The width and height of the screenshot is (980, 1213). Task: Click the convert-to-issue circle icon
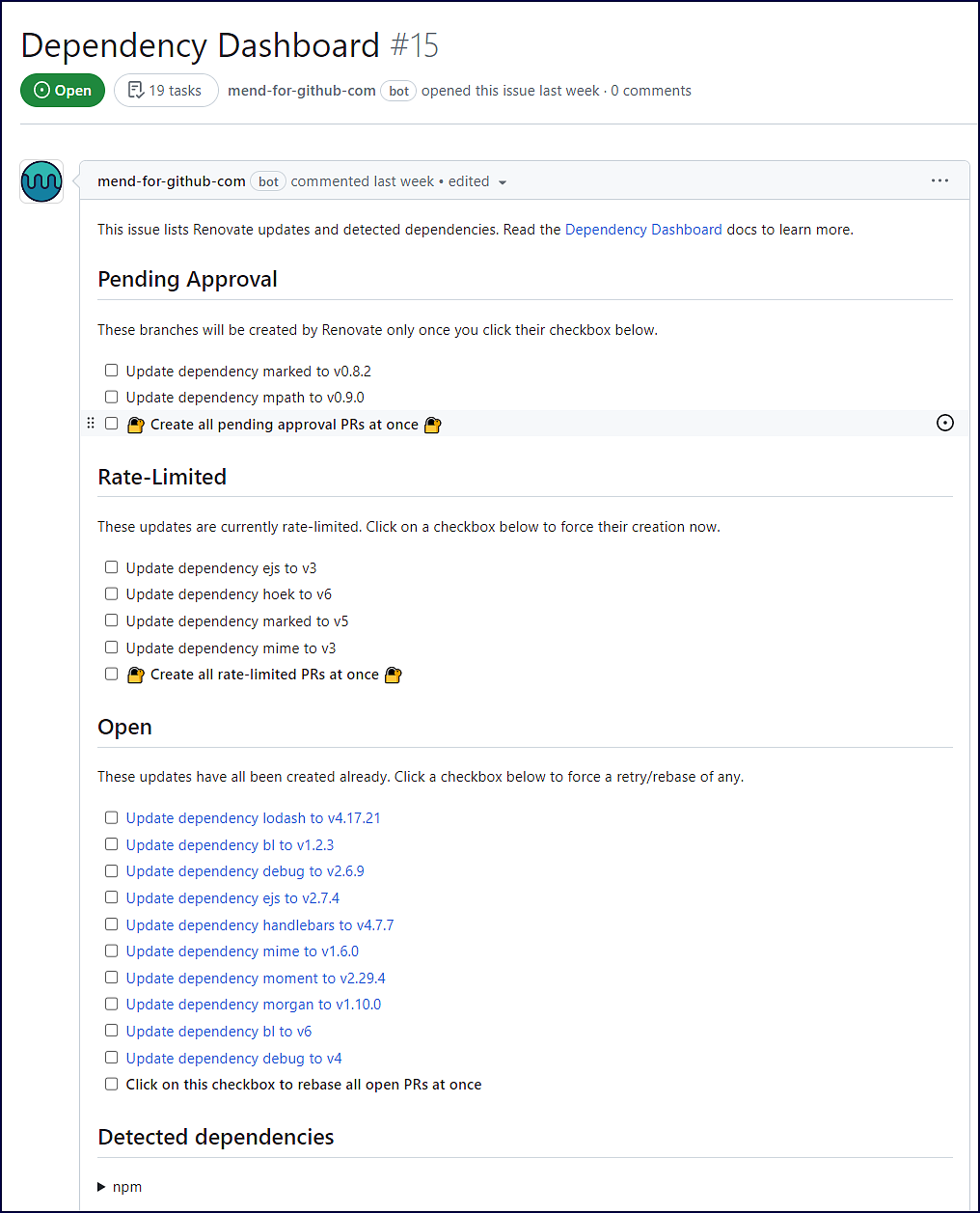click(x=945, y=424)
